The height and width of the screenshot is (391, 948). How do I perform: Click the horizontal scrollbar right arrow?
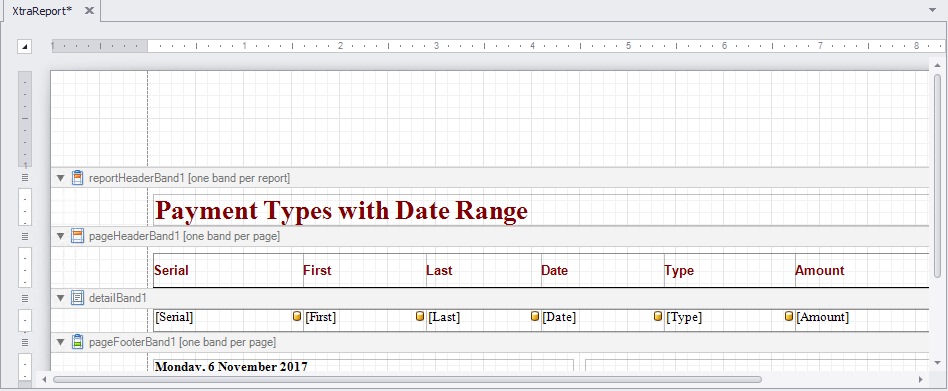click(920, 380)
